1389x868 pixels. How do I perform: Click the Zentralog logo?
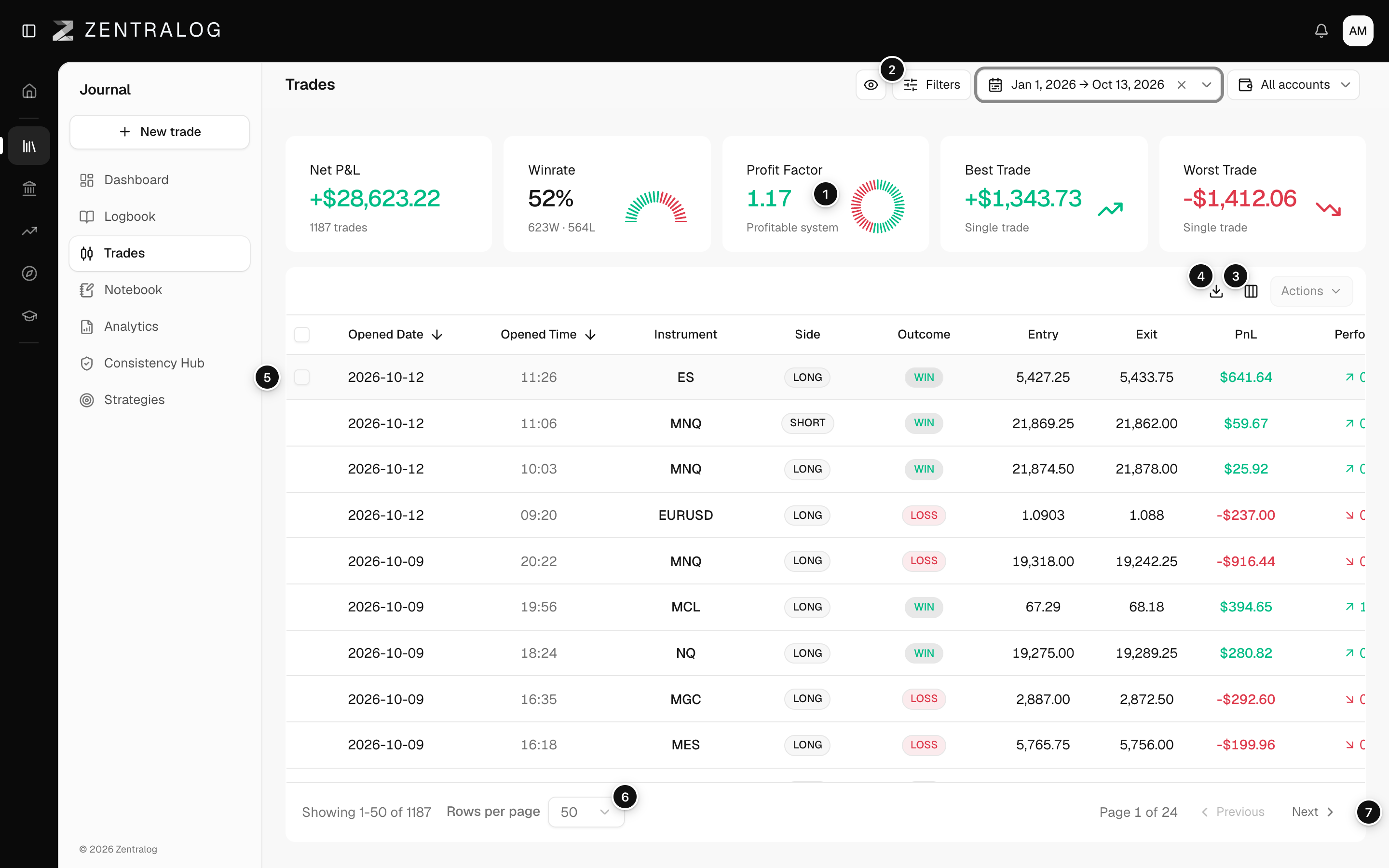[136, 30]
